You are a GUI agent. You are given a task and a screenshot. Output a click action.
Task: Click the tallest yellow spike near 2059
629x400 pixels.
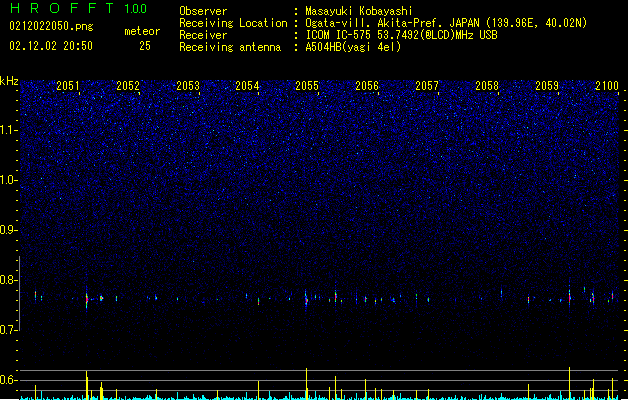[x=570, y=383]
